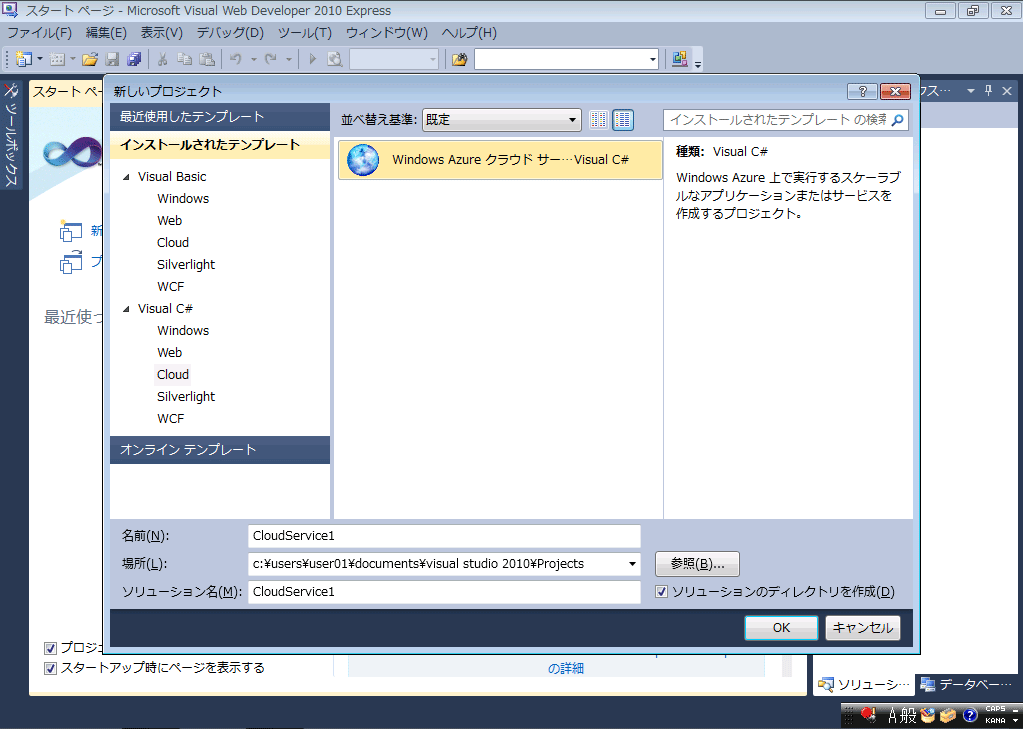
Task: Open the Redo history dropdown arrow
Action: [288, 59]
